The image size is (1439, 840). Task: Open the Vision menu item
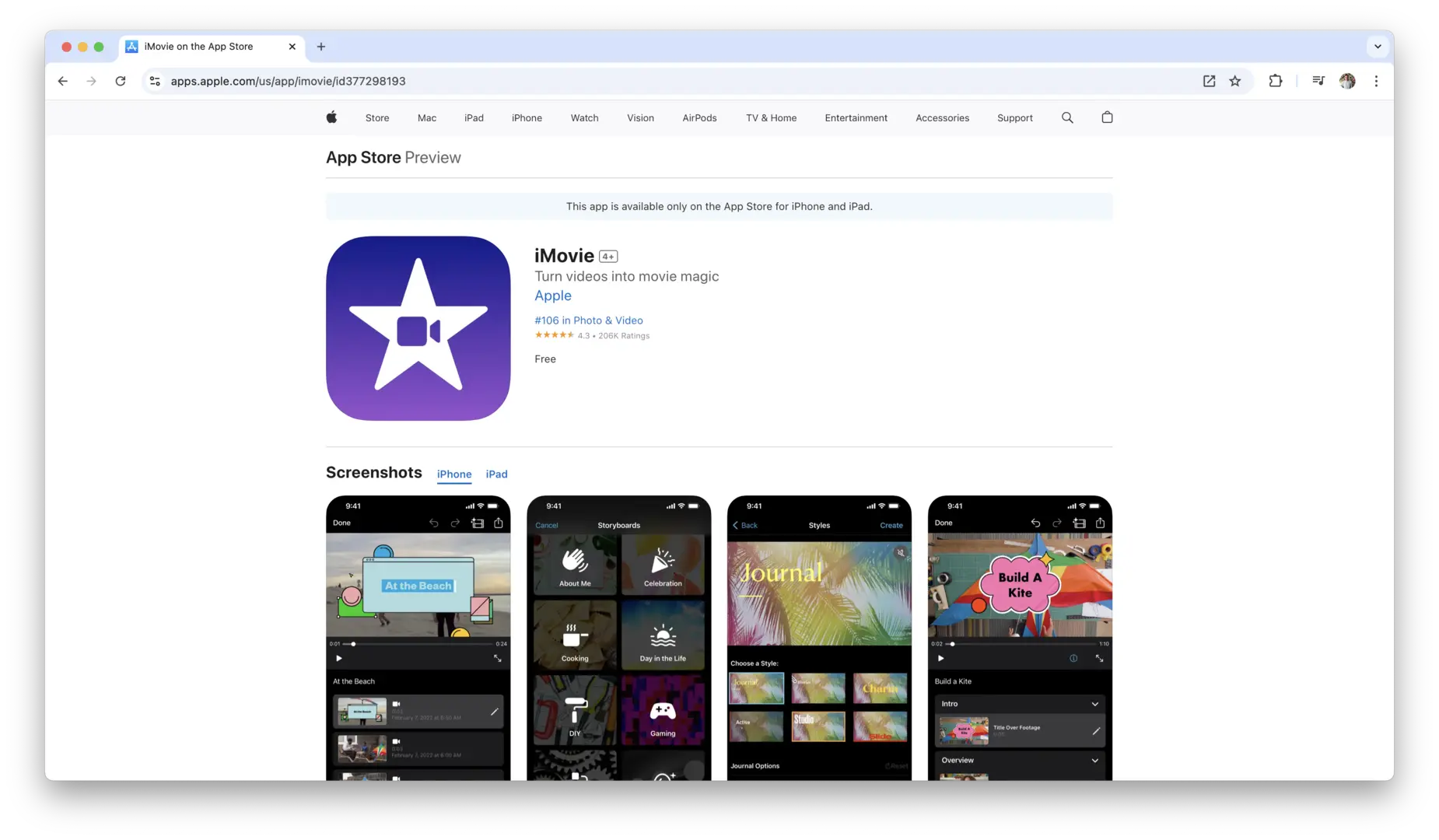(x=640, y=118)
